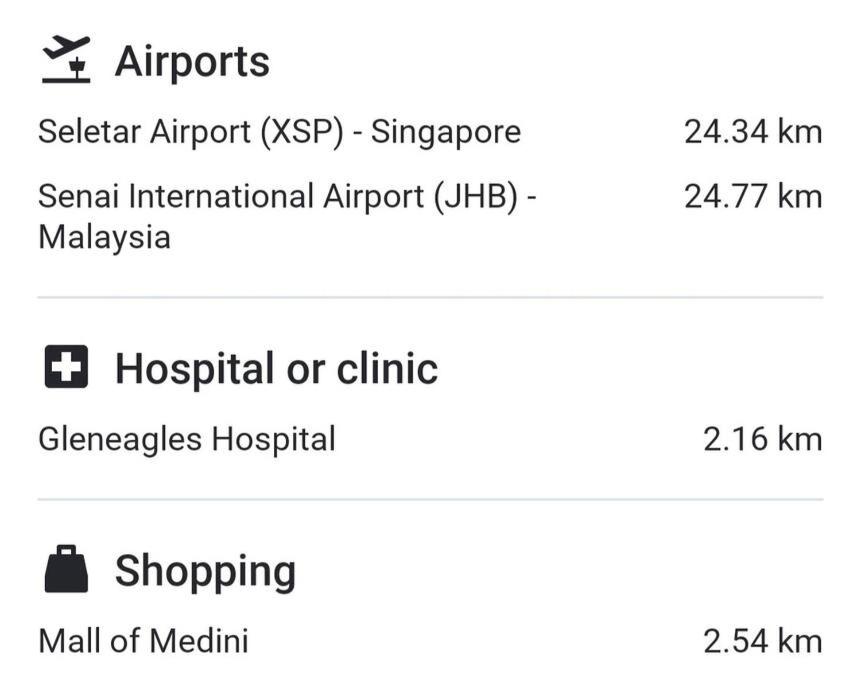Click the divider line below Airports section
Screen dimensions: 861x683
pos(430,298)
